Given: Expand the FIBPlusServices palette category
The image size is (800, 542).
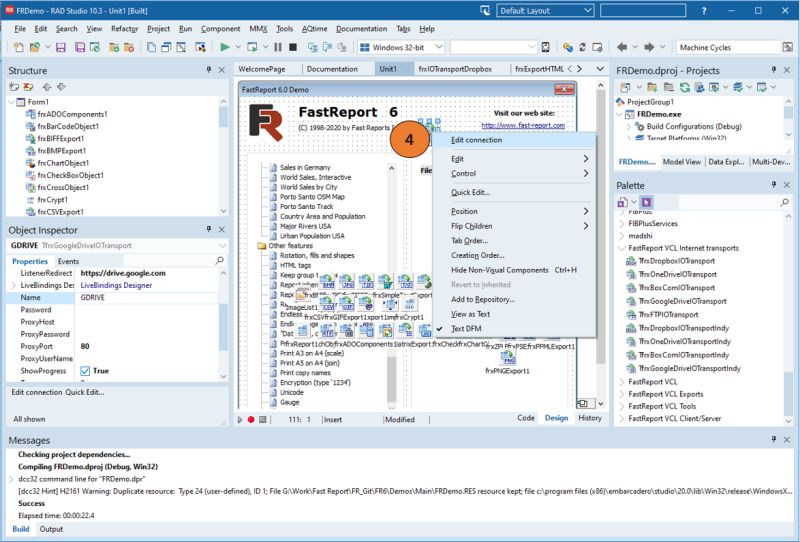Looking at the screenshot, I should [621, 224].
